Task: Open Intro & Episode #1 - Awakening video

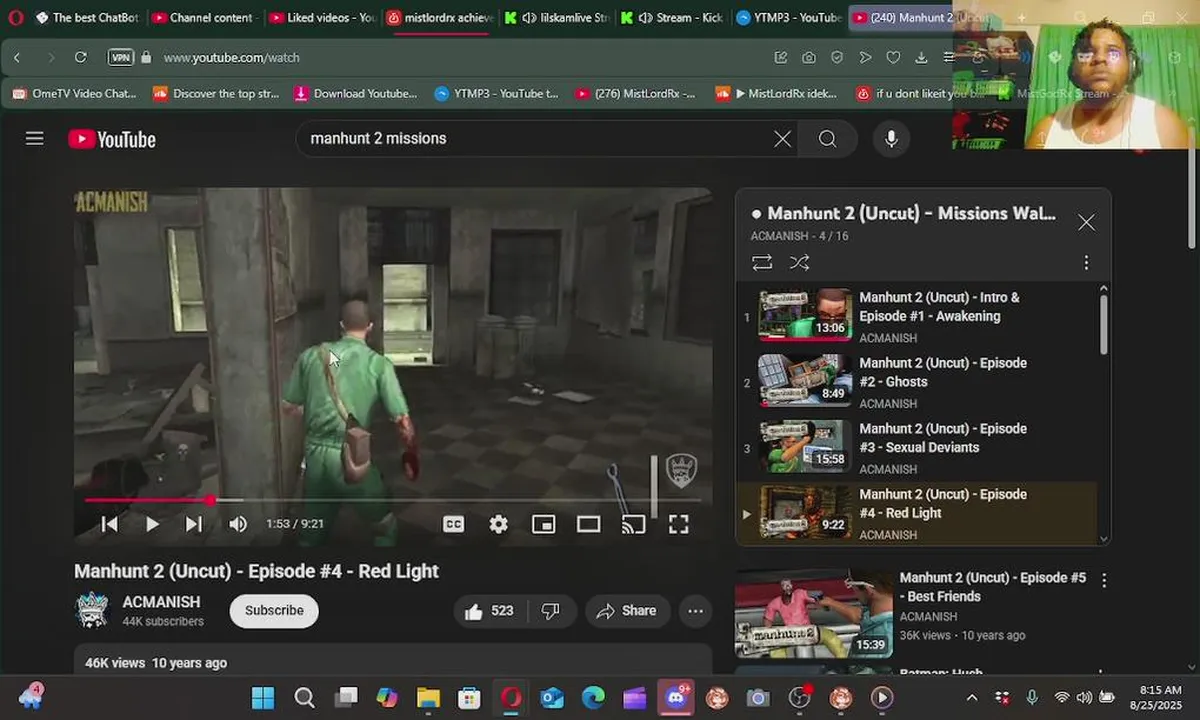Action: click(x=917, y=317)
